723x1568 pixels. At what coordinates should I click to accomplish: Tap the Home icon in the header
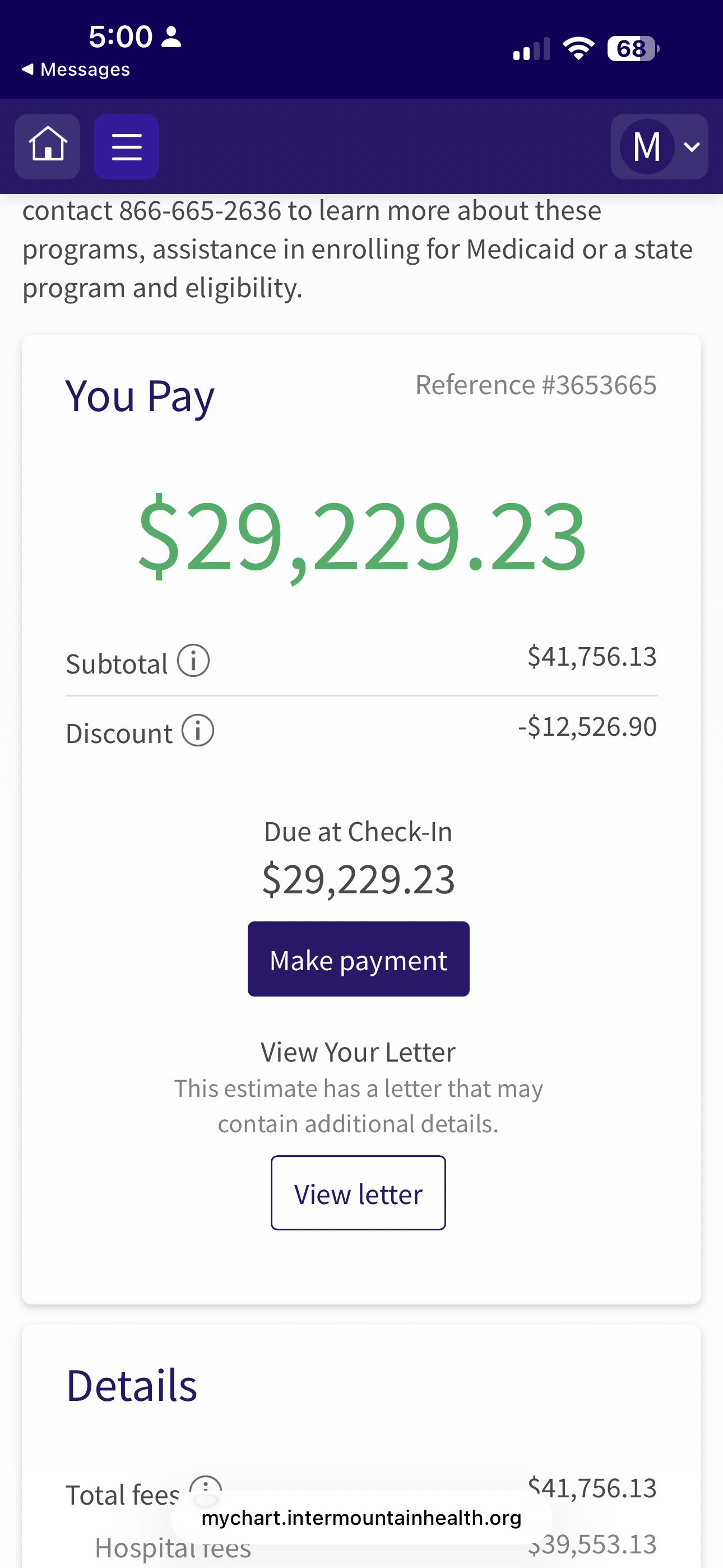pos(48,146)
